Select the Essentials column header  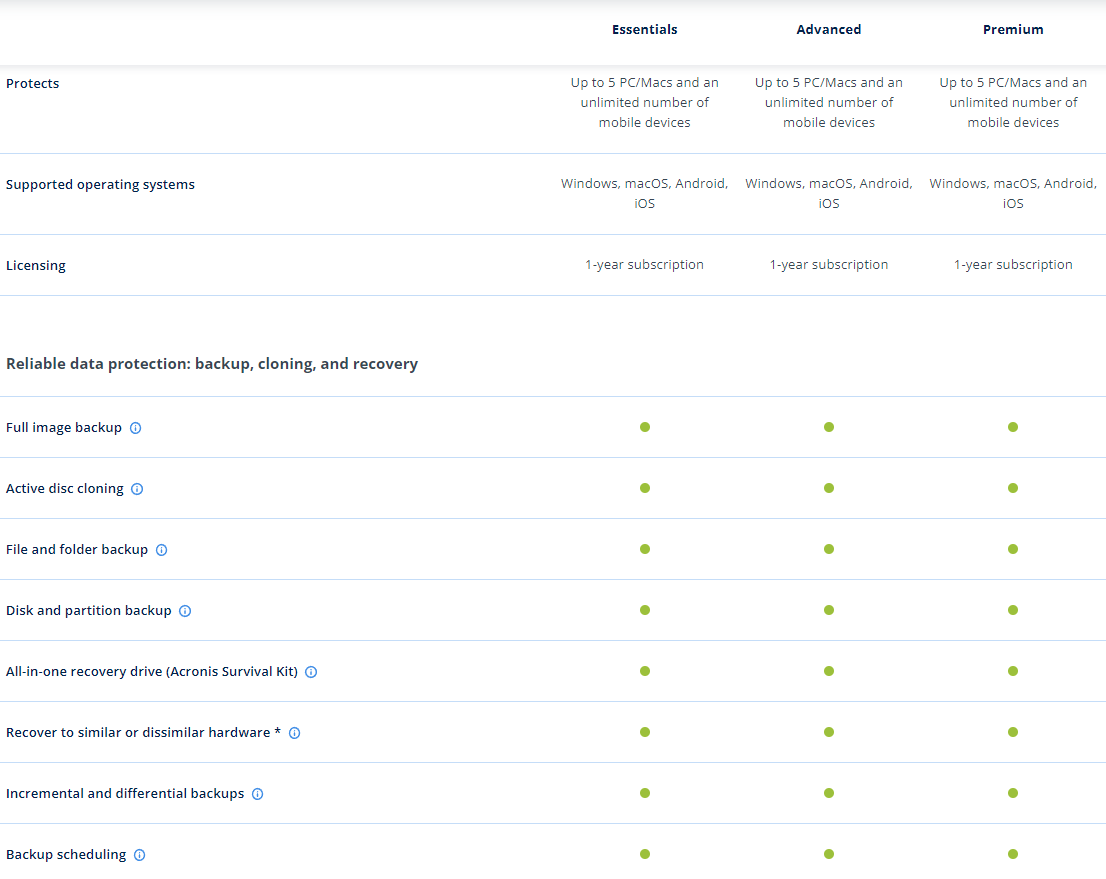point(644,30)
